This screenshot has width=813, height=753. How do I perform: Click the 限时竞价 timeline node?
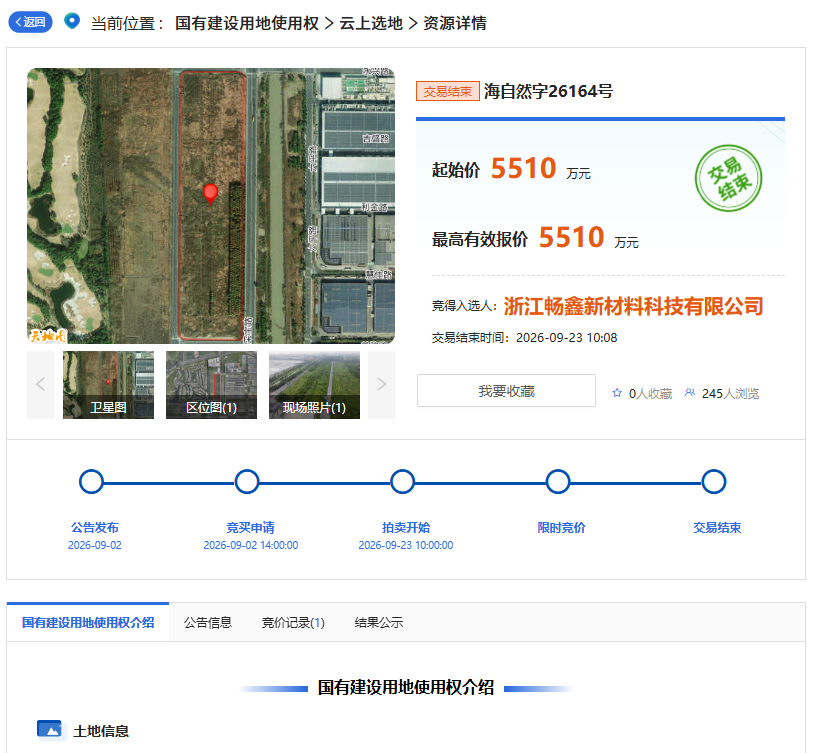[558, 482]
